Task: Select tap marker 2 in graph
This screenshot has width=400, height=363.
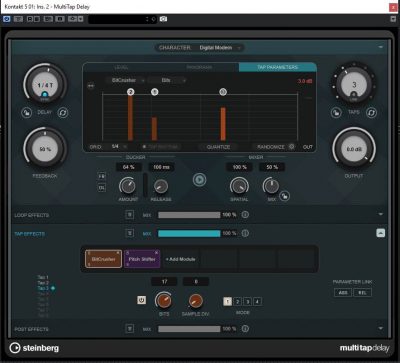Action: click(x=131, y=92)
